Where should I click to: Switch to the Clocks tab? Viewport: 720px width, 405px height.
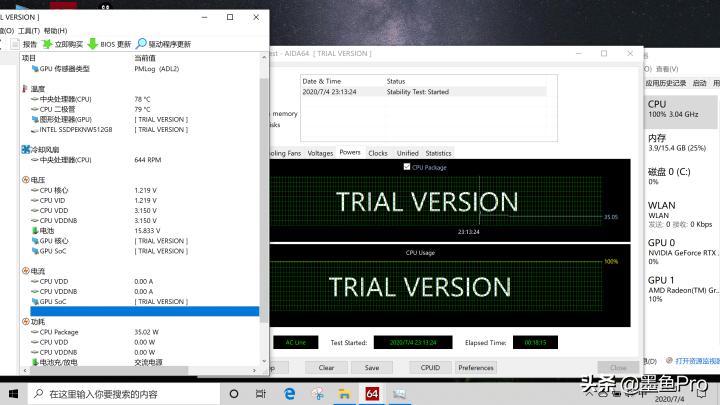(x=378, y=153)
